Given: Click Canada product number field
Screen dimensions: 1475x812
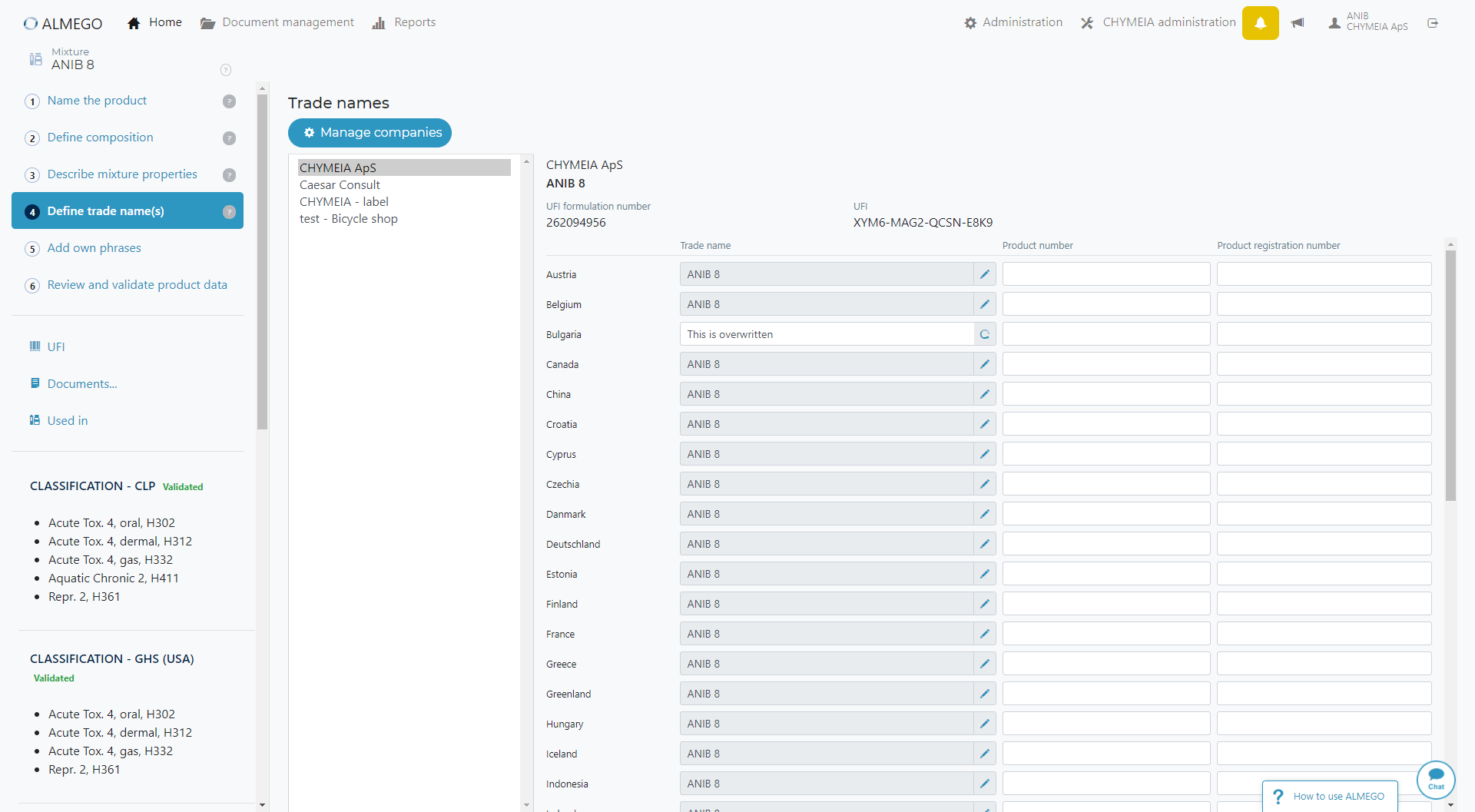Looking at the screenshot, I should tap(1106, 364).
